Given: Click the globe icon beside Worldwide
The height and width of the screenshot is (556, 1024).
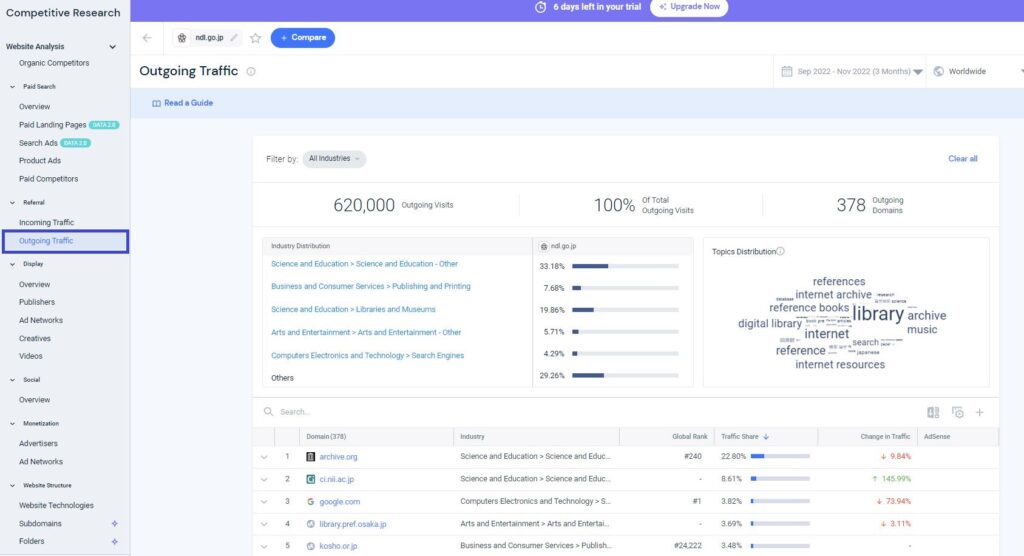Looking at the screenshot, I should pyautogui.click(x=938, y=71).
